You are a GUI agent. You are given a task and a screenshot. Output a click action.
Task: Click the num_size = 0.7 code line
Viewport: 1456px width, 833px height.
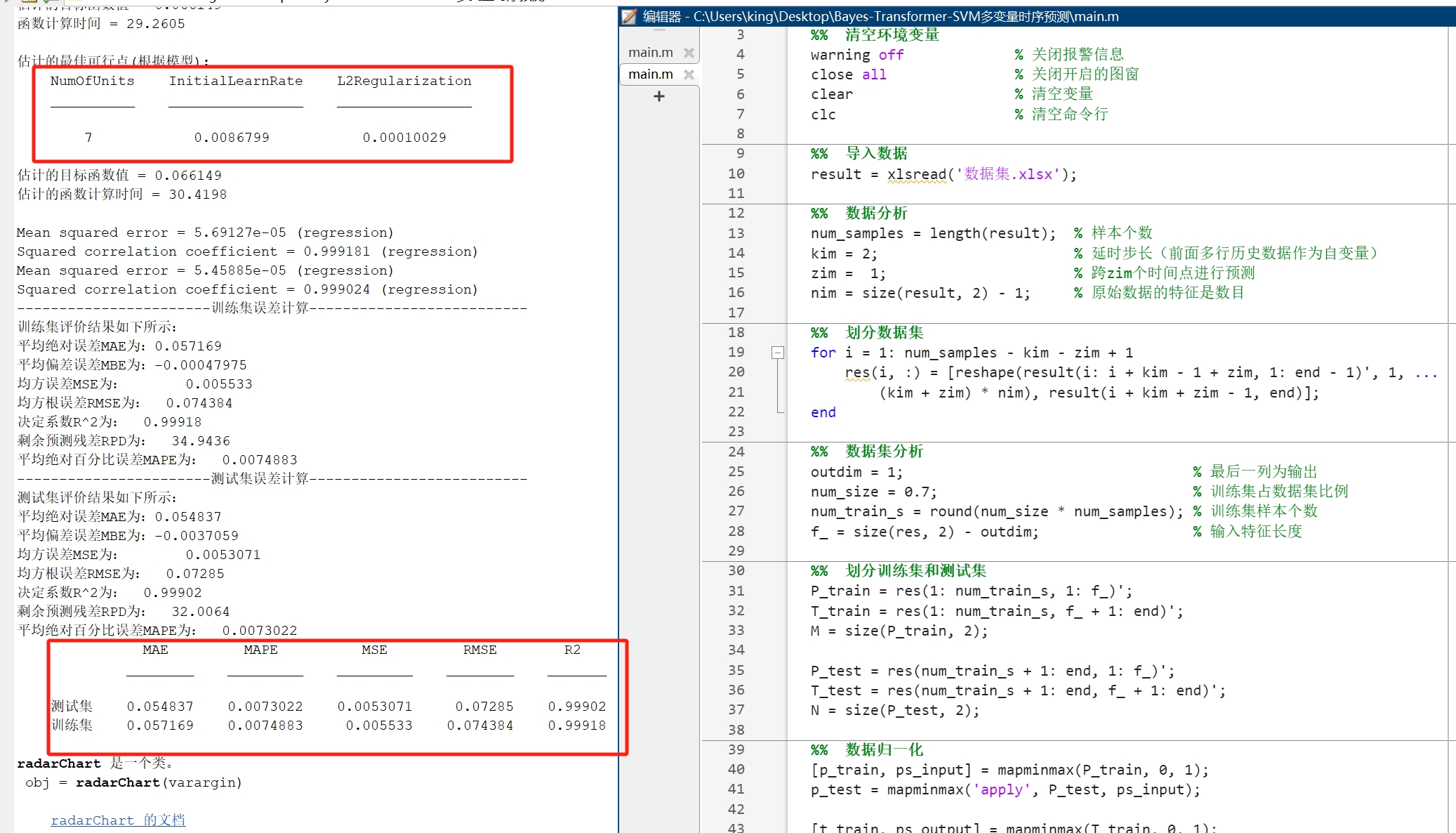[x=873, y=492]
